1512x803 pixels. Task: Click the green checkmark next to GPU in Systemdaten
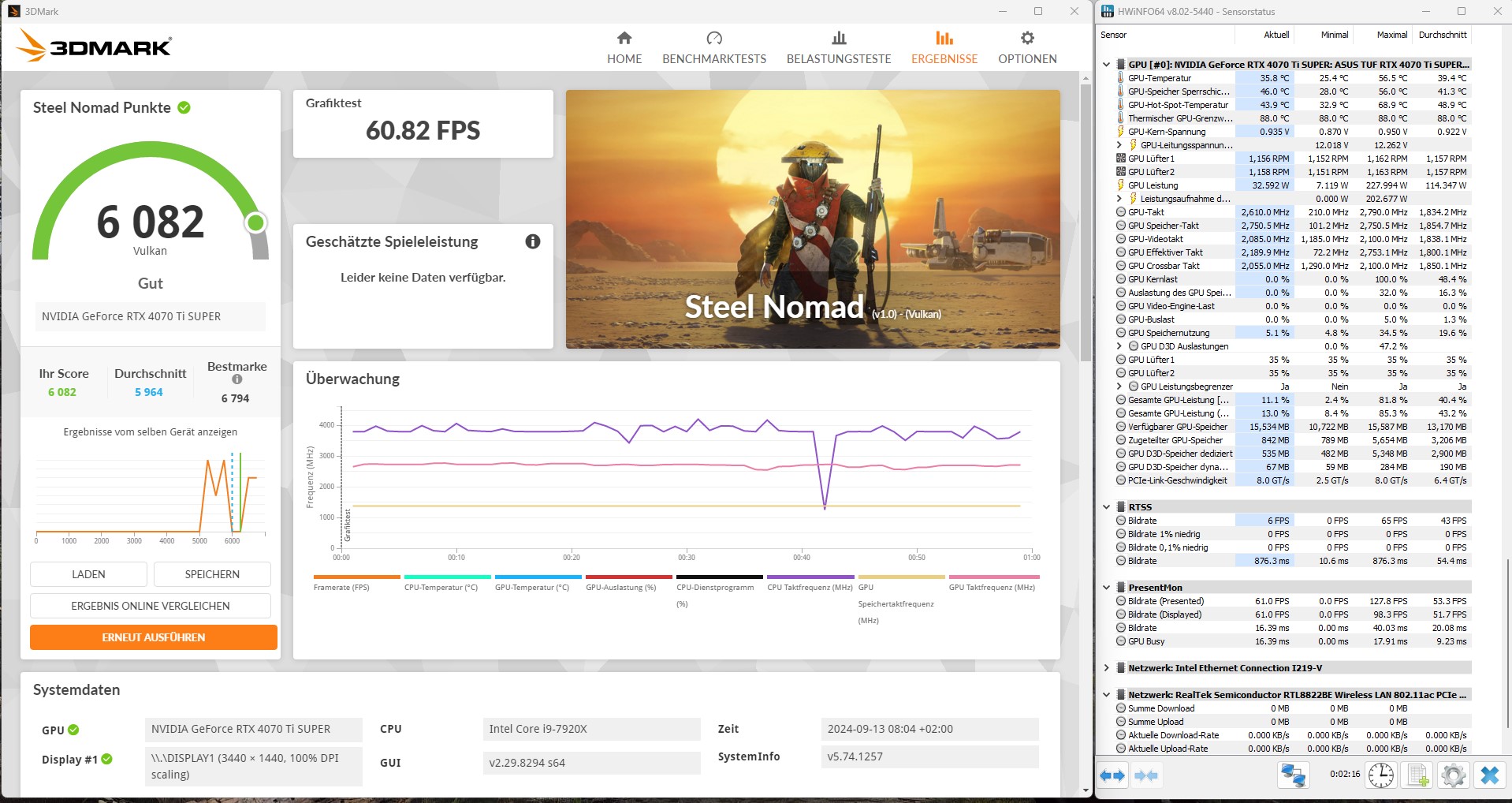pos(73,730)
